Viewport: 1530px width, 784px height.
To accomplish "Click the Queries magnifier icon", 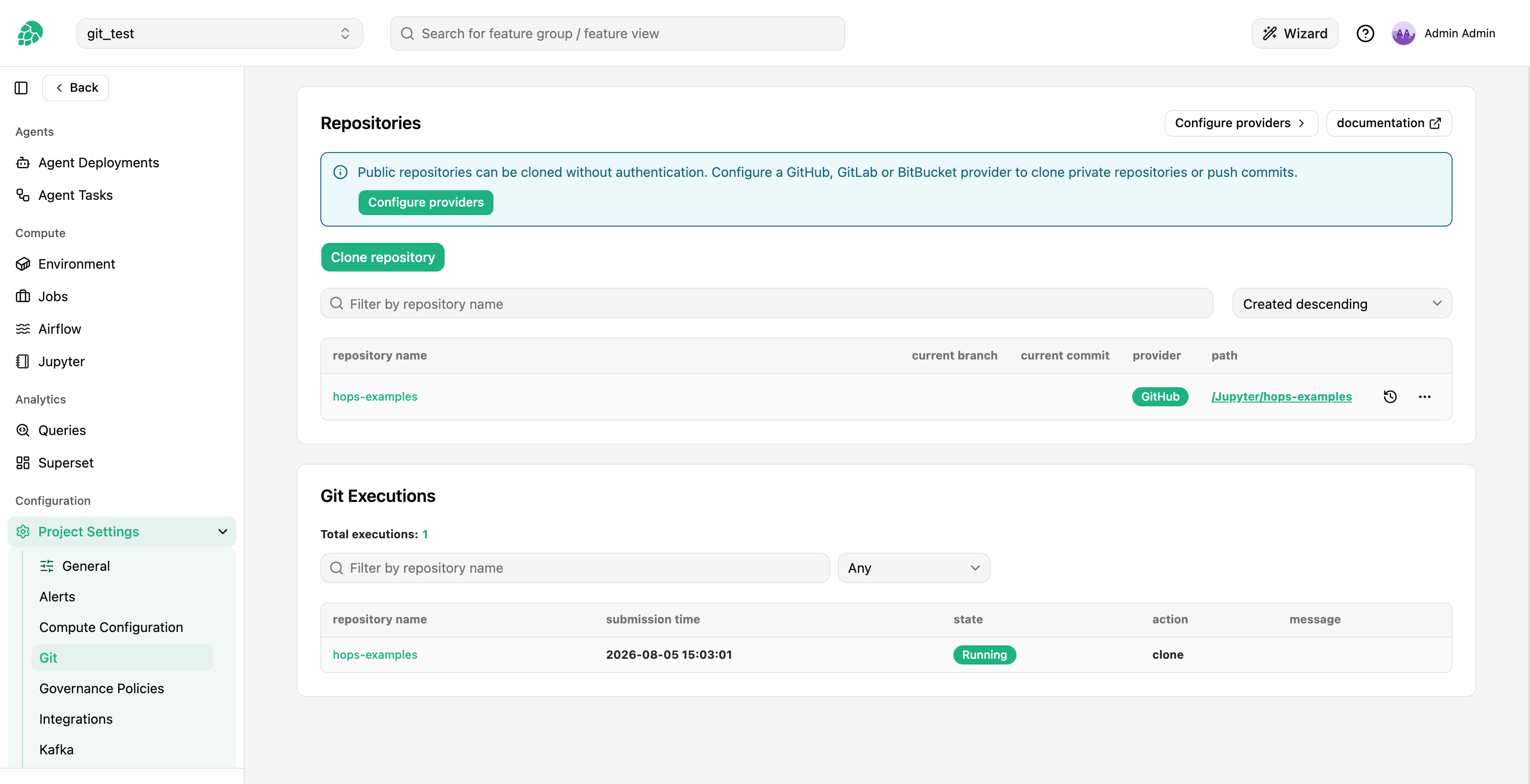I will [23, 431].
